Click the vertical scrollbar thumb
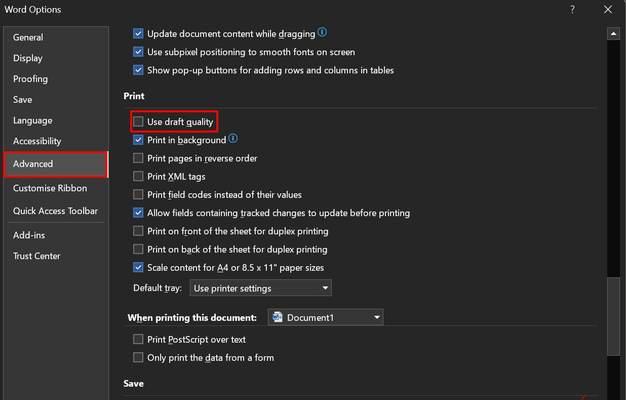This screenshot has width=626, height=400. pyautogui.click(x=613, y=316)
